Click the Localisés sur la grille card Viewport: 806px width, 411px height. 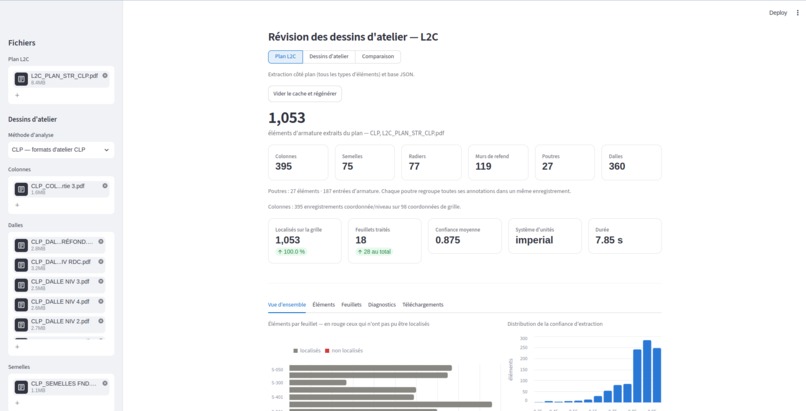pyautogui.click(x=305, y=241)
